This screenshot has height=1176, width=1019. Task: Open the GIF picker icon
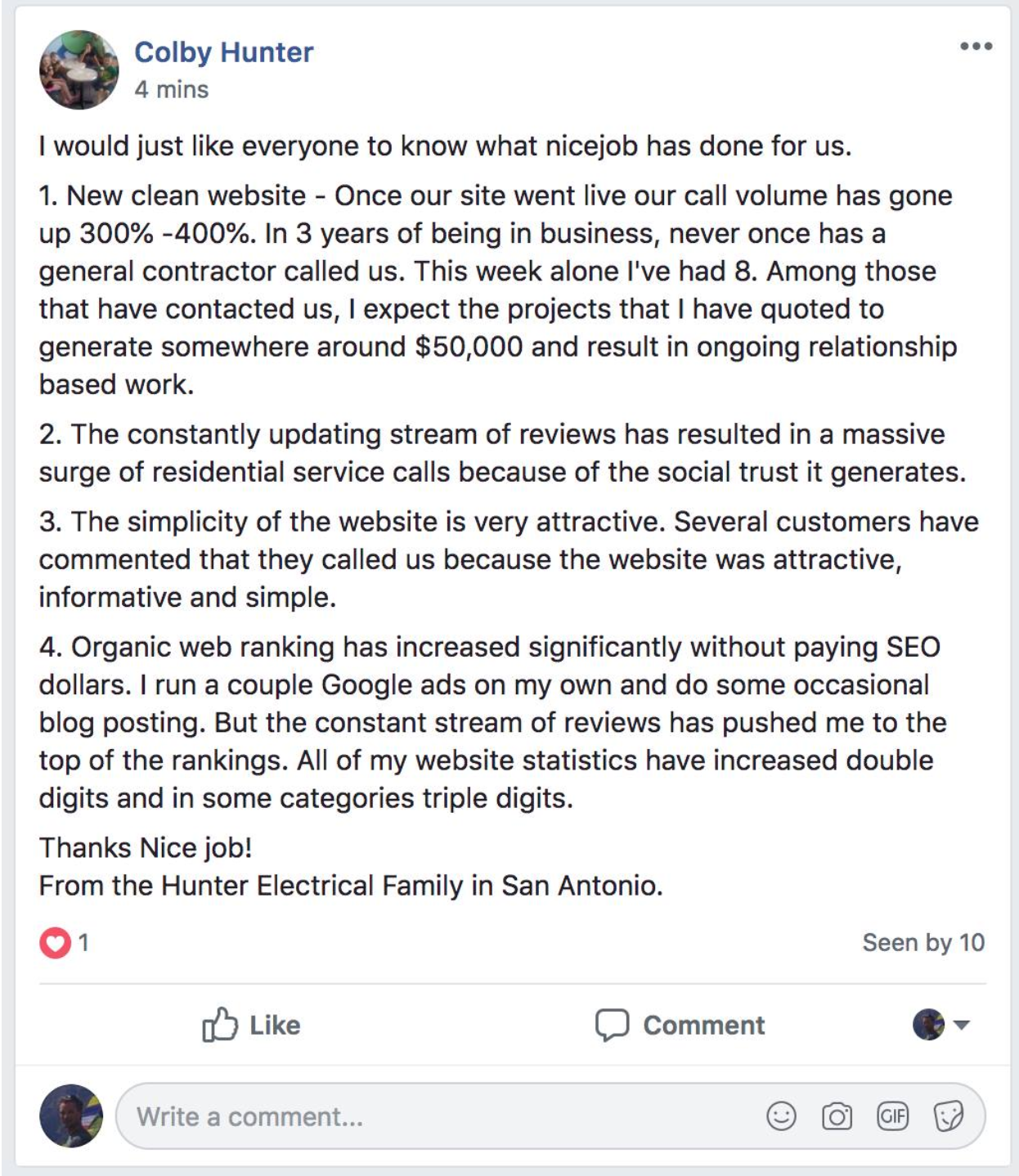(892, 1115)
